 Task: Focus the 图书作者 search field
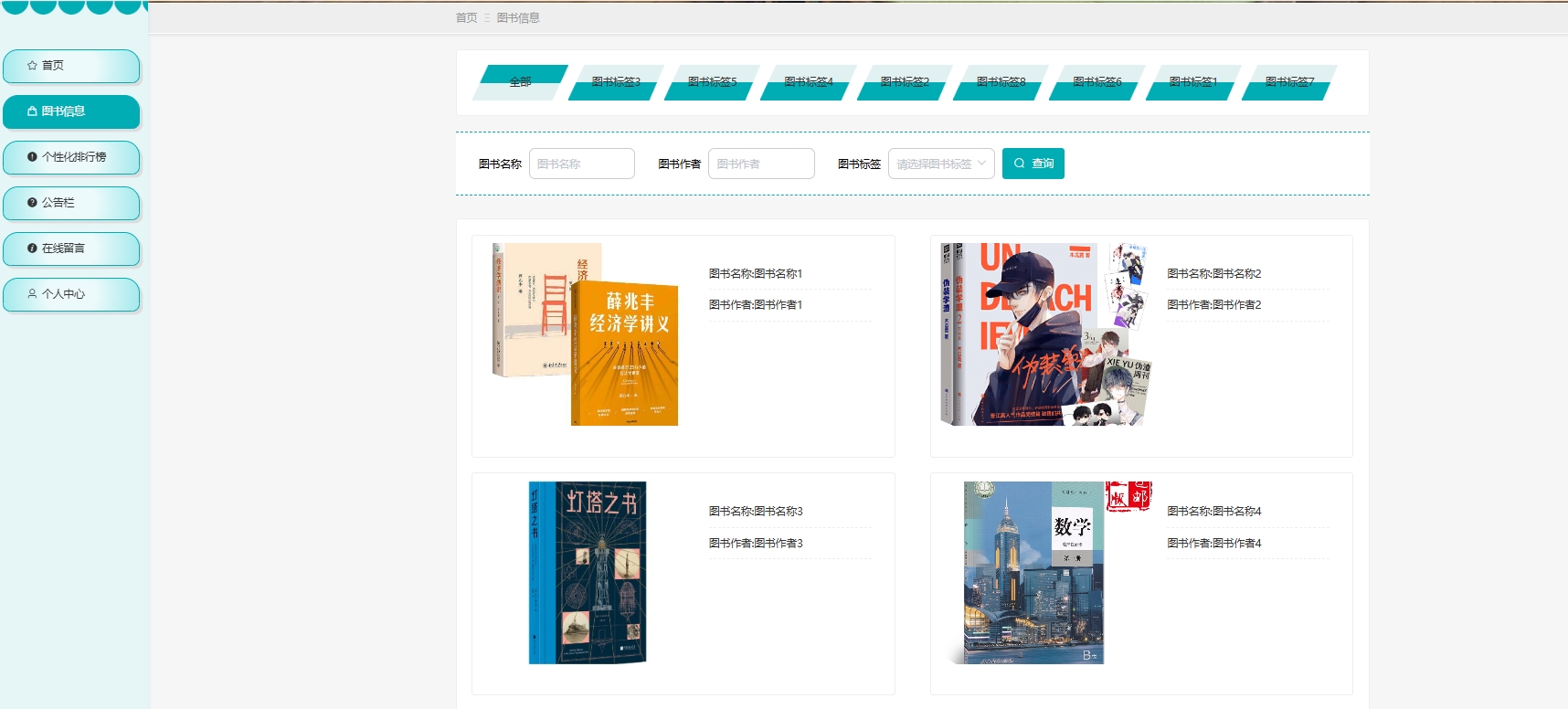(761, 164)
